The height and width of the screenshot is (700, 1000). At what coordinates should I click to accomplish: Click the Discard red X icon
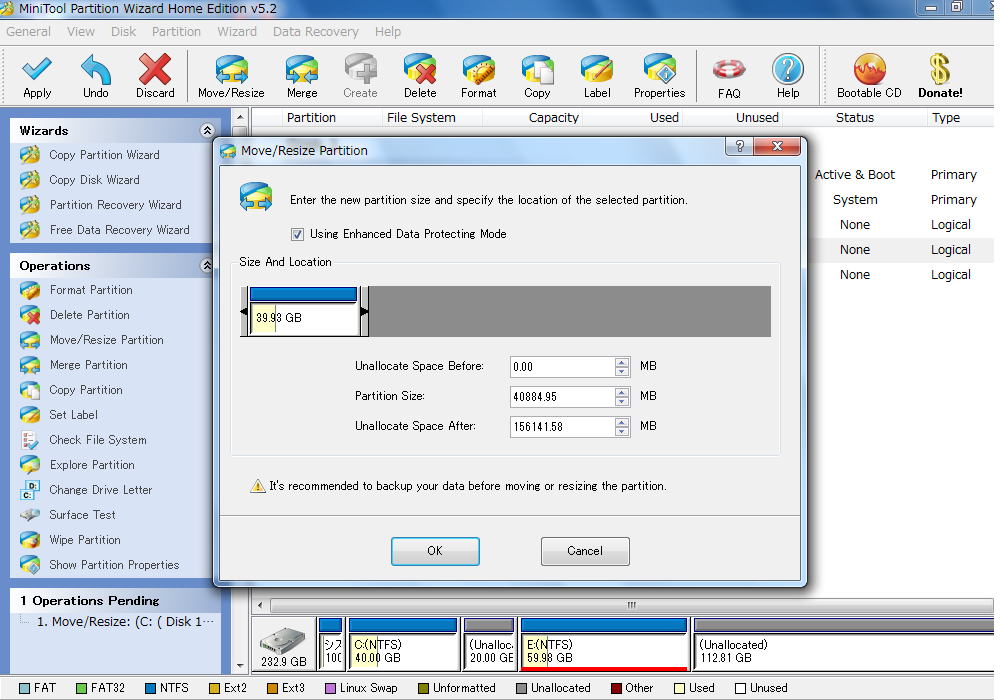(155, 69)
